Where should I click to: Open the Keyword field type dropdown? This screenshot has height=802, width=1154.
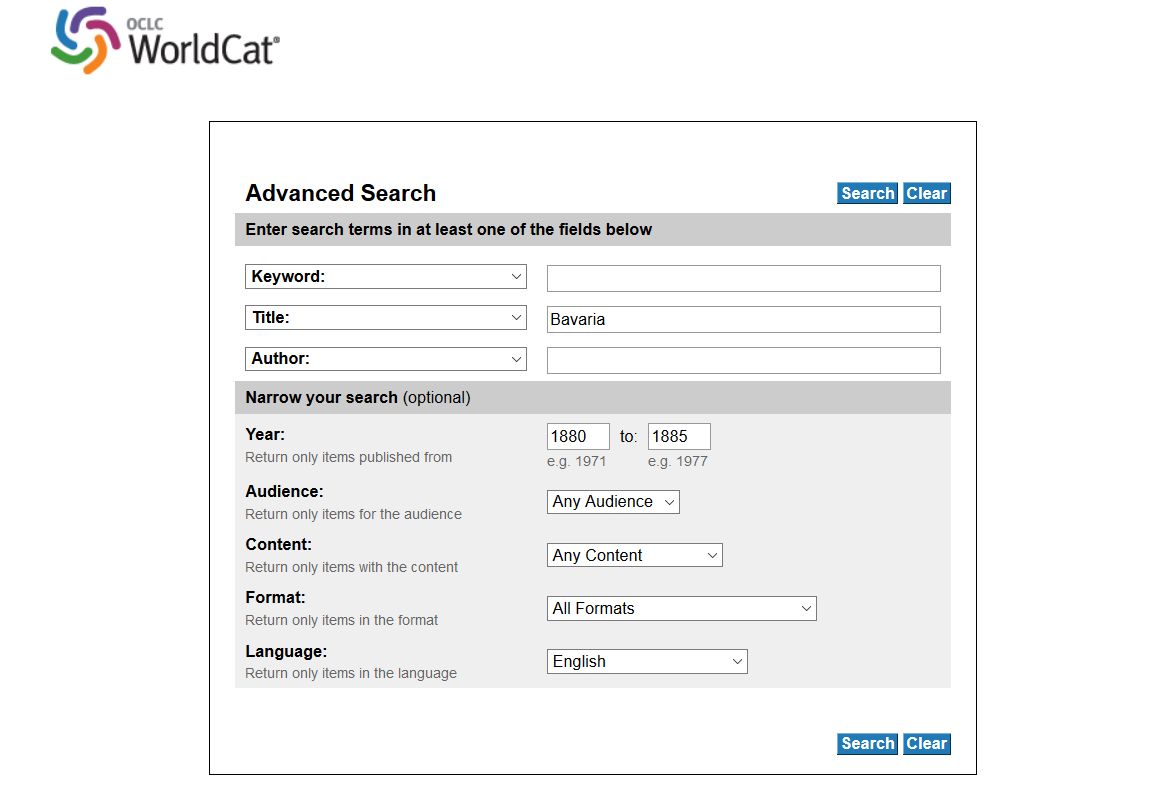(386, 277)
